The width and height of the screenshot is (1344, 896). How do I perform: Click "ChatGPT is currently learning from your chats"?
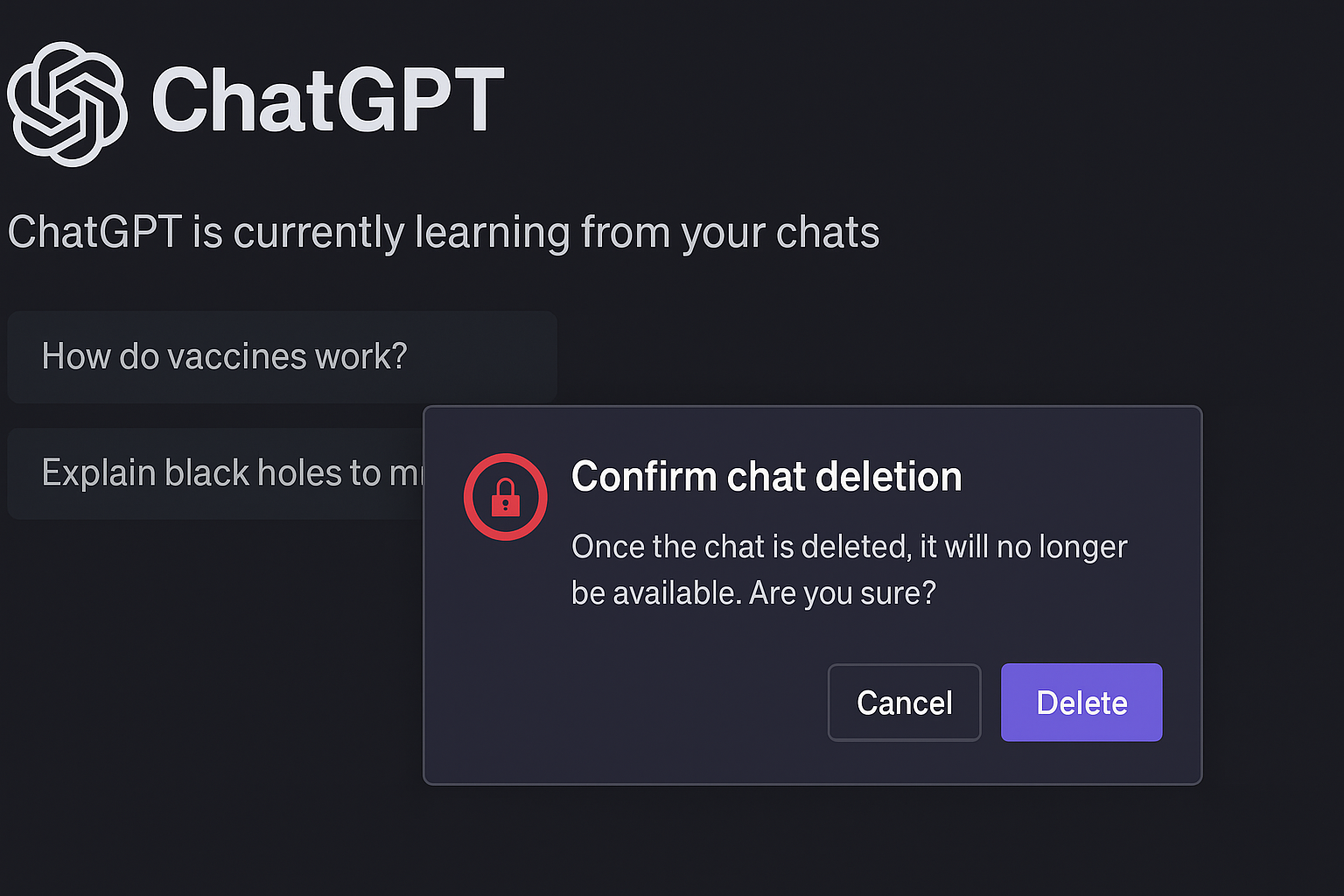point(444,233)
